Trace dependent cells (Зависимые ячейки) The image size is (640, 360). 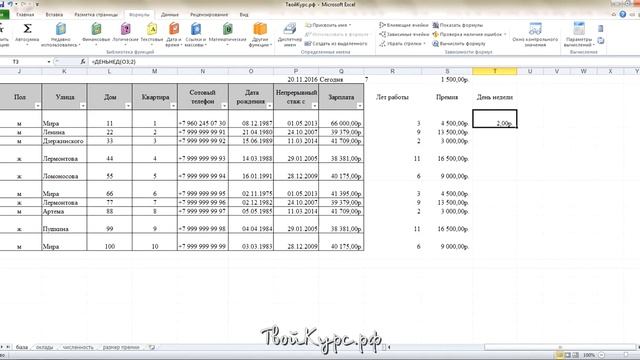(404, 35)
